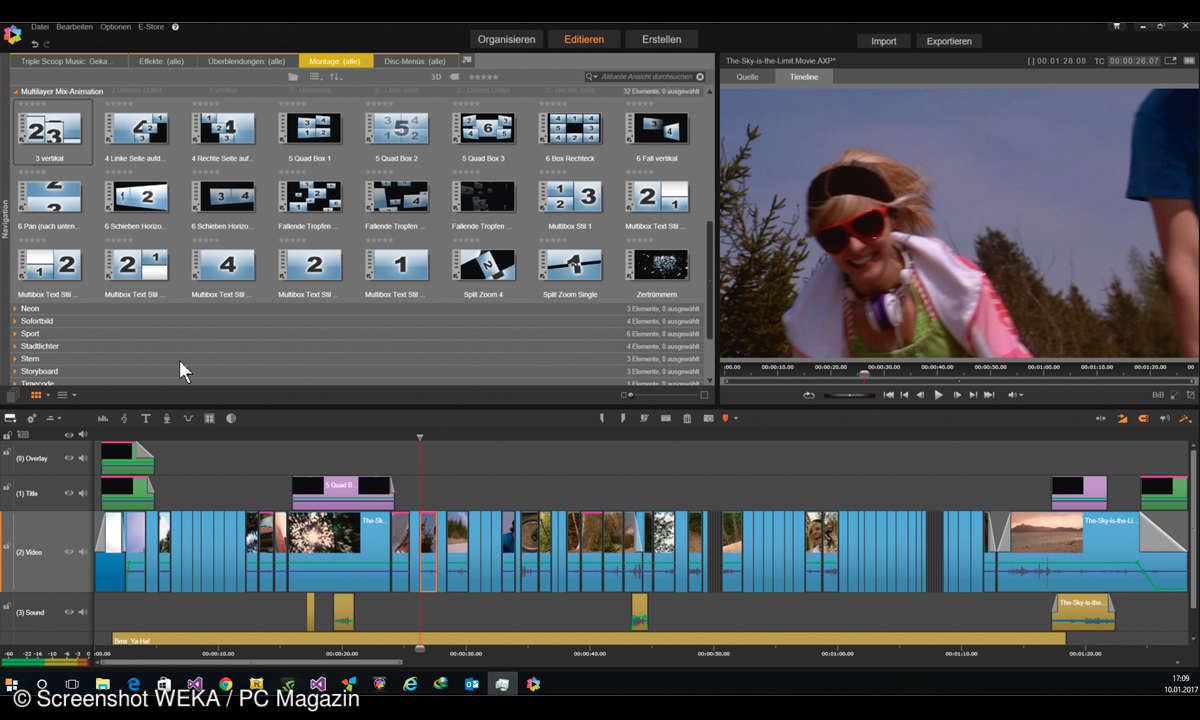Open the ScoreFitter music clef tool
Viewport: 1200px width, 720px height.
(124, 418)
